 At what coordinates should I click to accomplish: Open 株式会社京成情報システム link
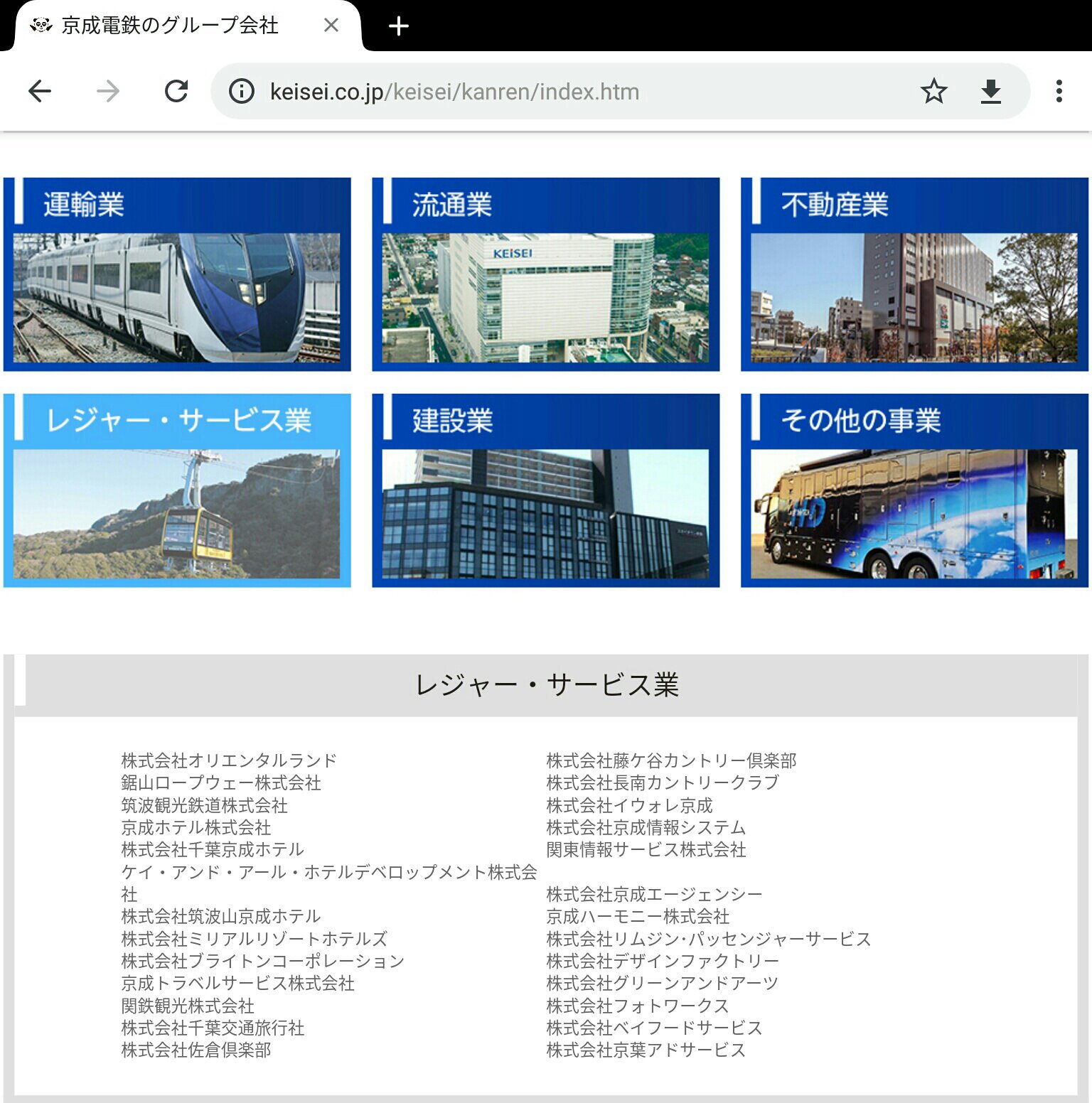tap(646, 827)
